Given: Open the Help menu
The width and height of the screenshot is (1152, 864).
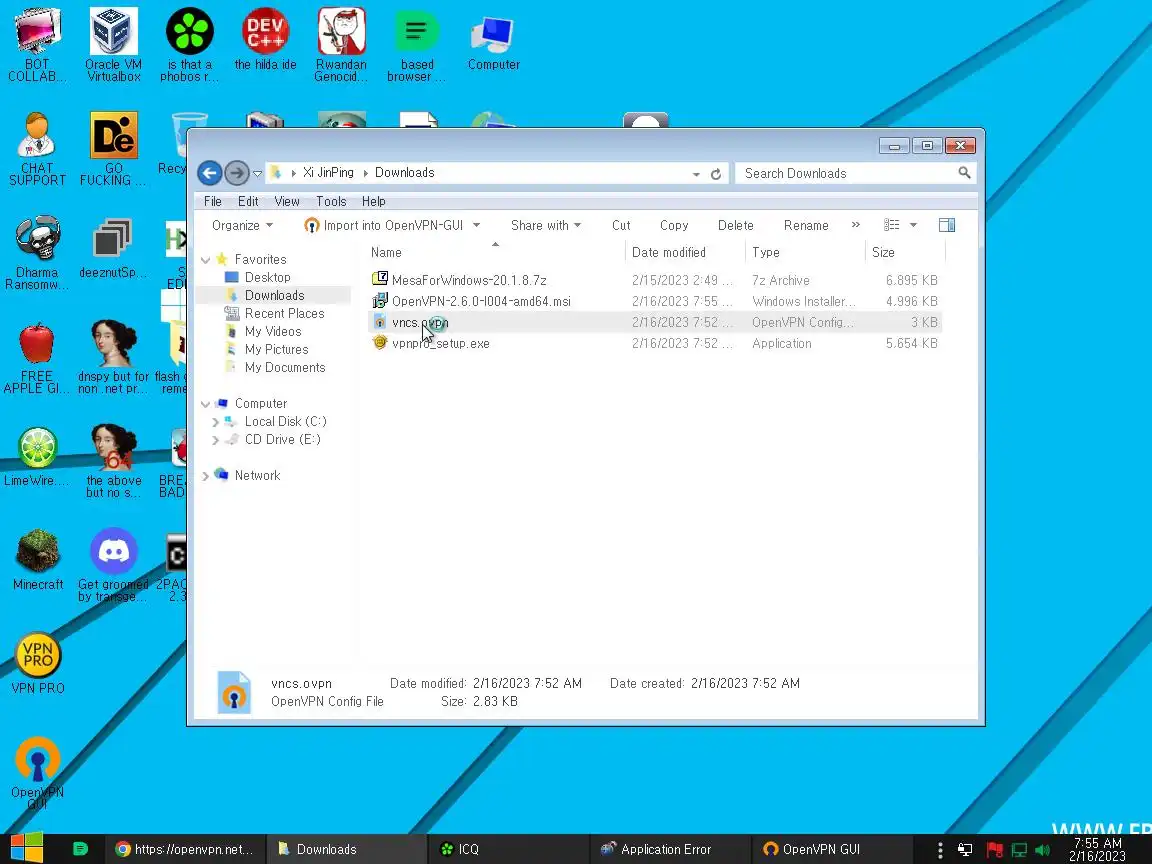Looking at the screenshot, I should (373, 201).
